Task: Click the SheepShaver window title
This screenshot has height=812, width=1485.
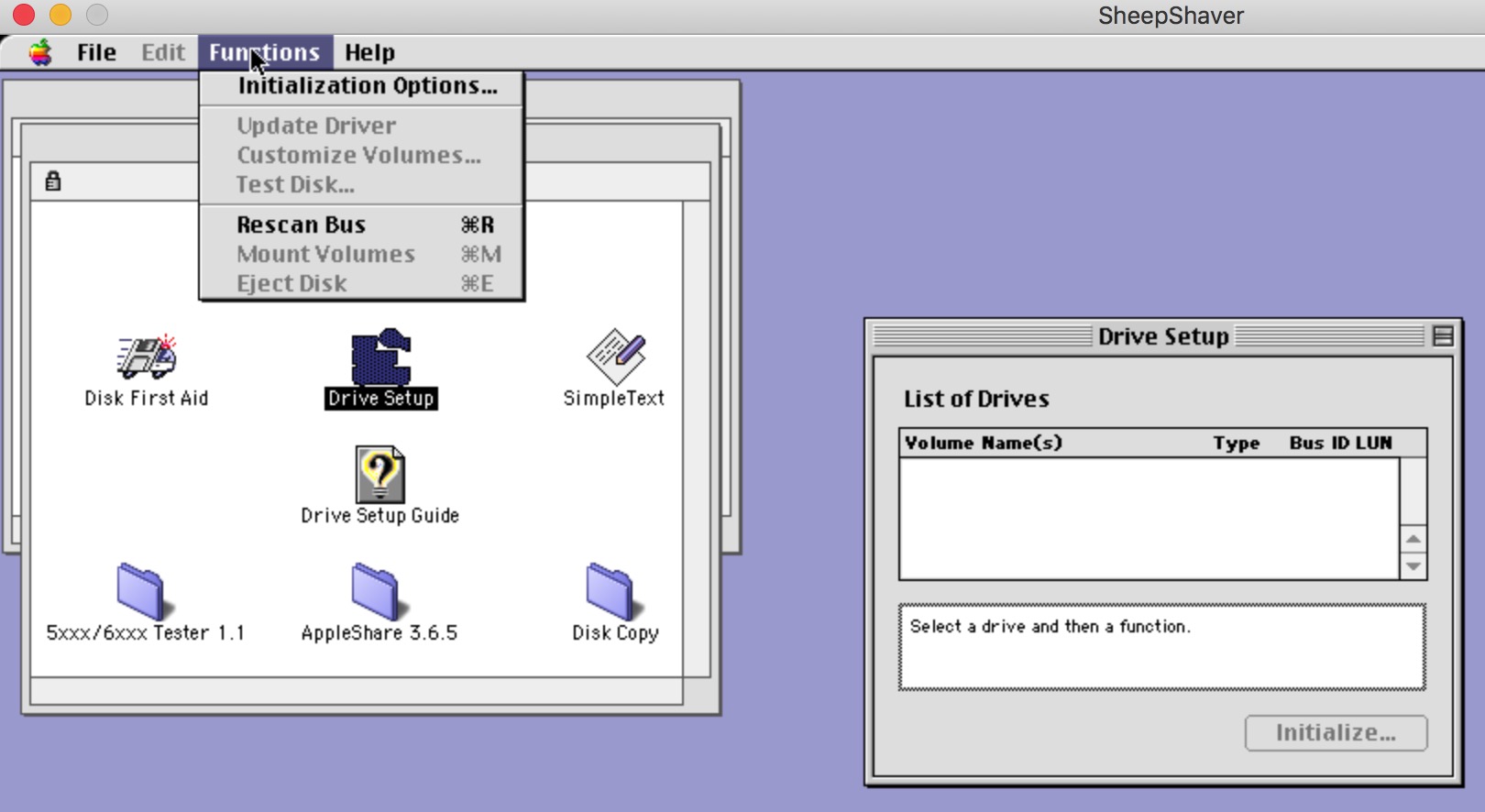Action: (1171, 16)
